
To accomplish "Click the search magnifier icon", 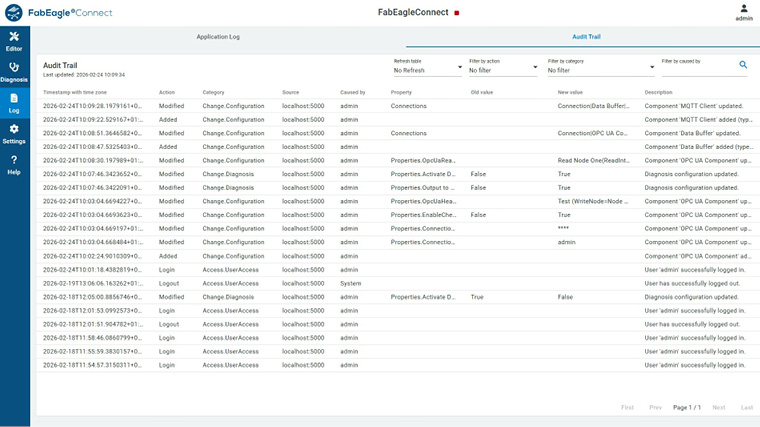I will point(743,65).
